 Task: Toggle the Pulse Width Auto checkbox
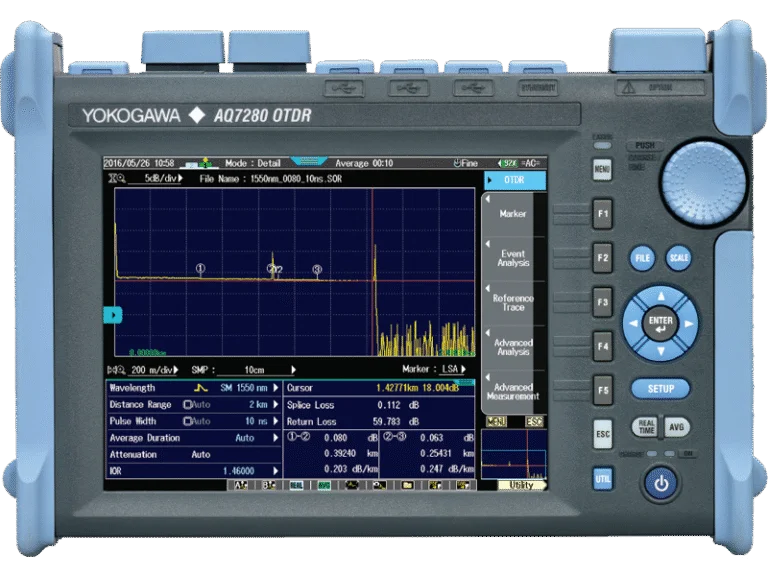[187, 421]
